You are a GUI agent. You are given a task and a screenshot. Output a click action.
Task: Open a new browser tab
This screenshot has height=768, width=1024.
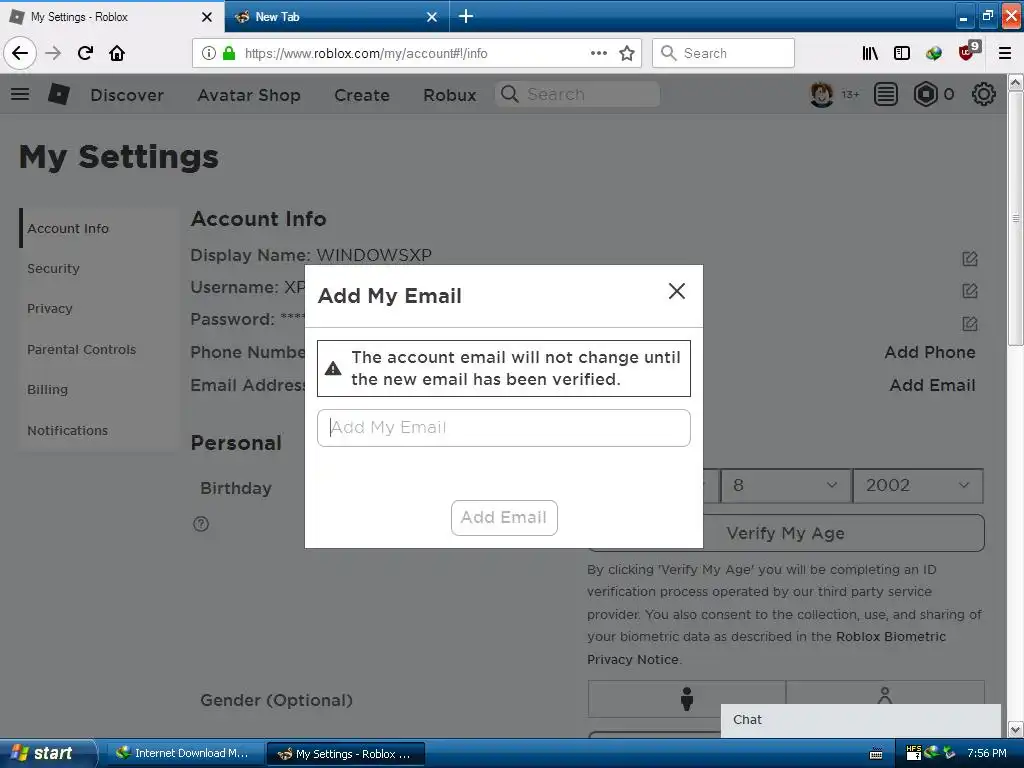tap(466, 16)
